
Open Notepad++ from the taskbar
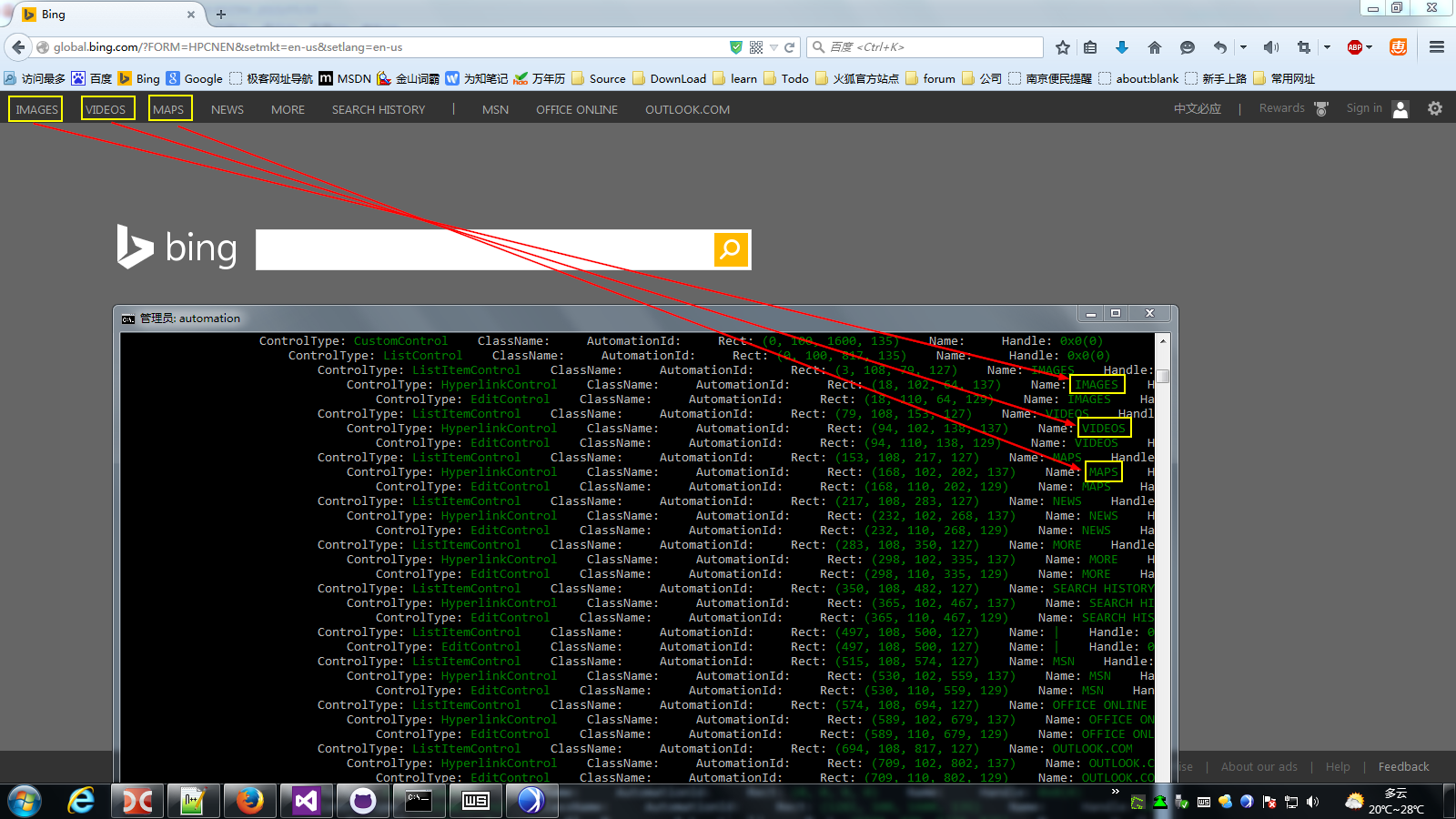[x=193, y=801]
